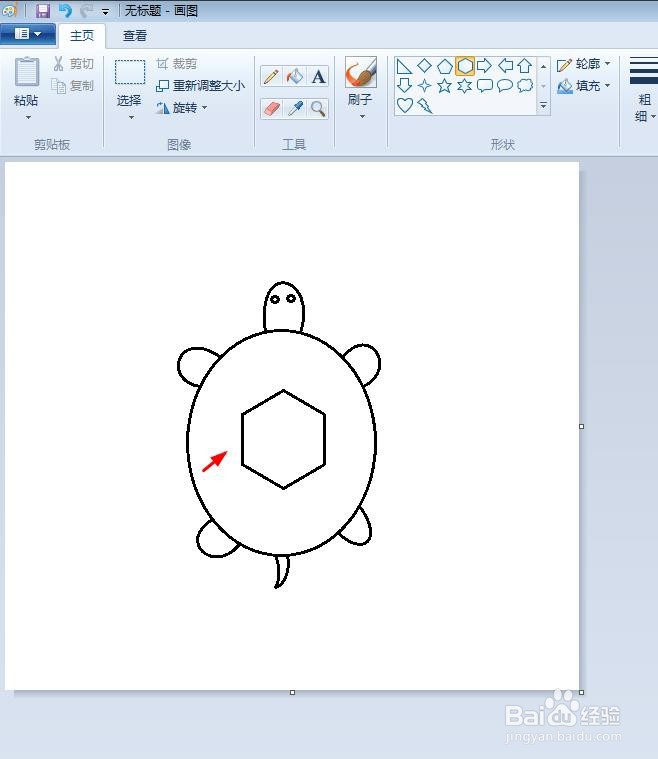Expand Customize Quick Access Toolbar arrow
658x759 pixels.
(x=105, y=12)
